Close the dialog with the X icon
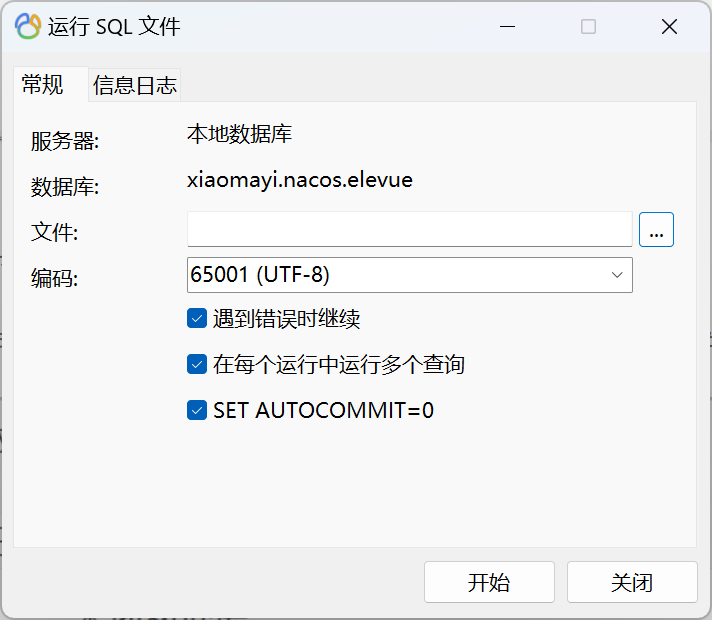This screenshot has height=620, width=712. (669, 26)
